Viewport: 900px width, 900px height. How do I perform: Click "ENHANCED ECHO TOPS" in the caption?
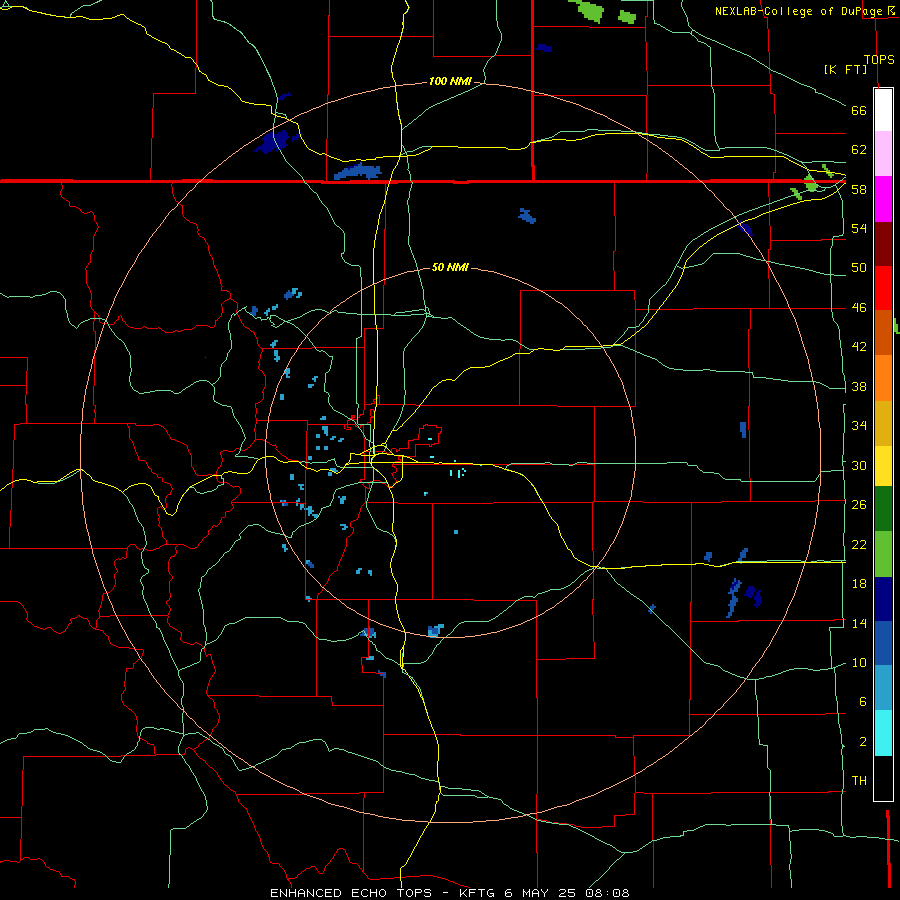coord(351,893)
